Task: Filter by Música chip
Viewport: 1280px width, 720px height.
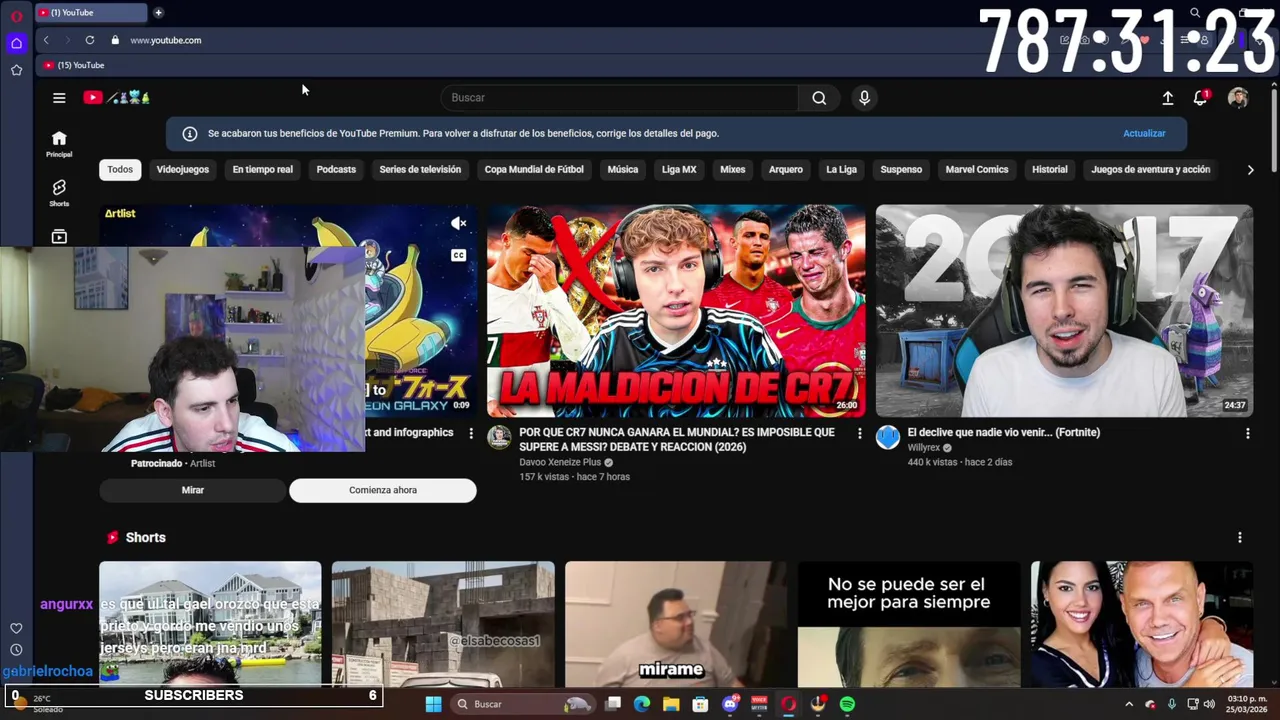Action: 623,170
